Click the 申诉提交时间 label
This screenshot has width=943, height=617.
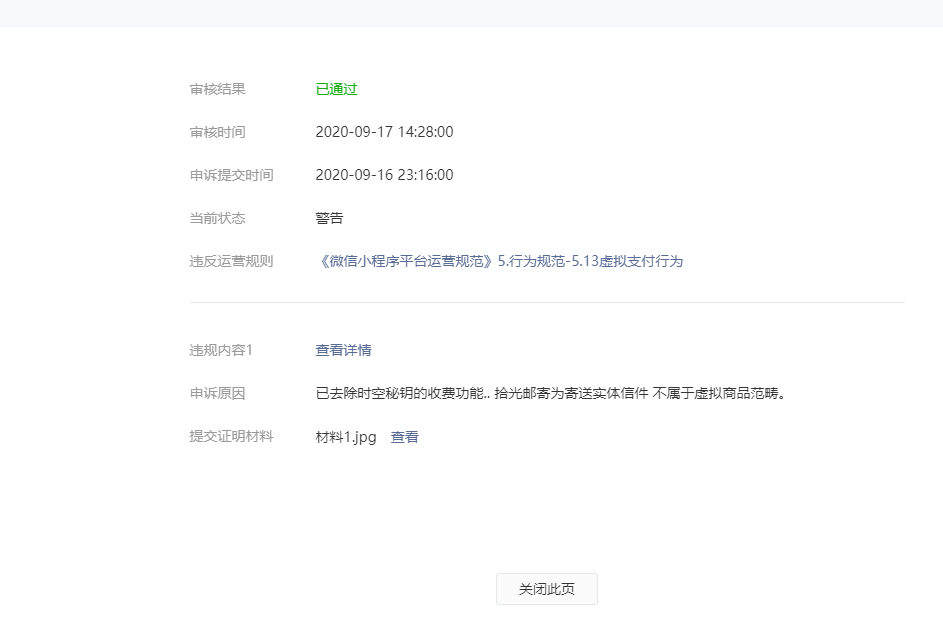232,175
